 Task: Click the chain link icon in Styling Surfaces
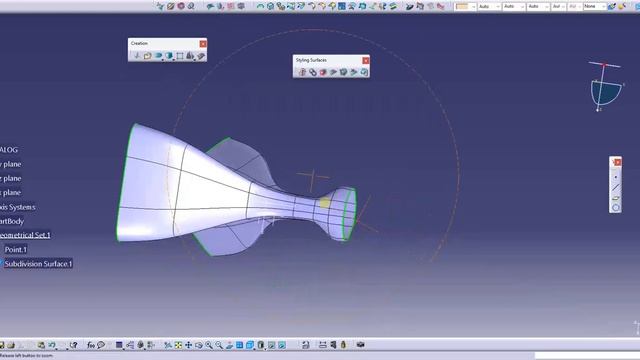pos(313,72)
